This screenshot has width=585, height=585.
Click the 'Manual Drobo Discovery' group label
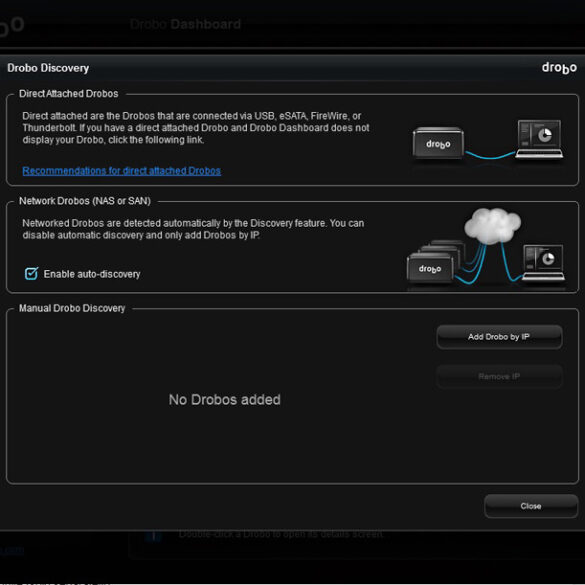pos(72,308)
